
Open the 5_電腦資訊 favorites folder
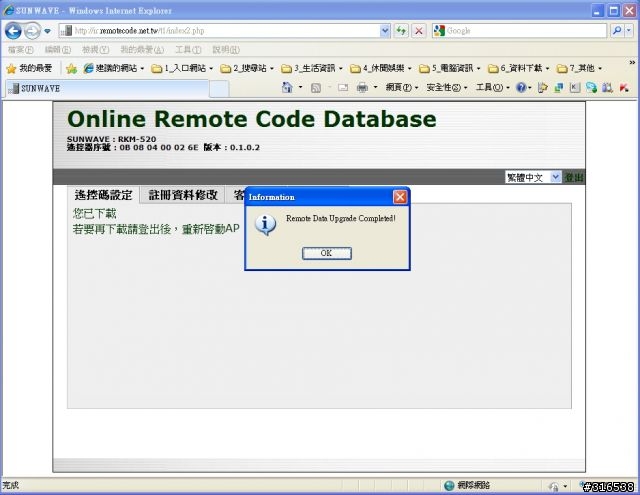tap(450, 68)
